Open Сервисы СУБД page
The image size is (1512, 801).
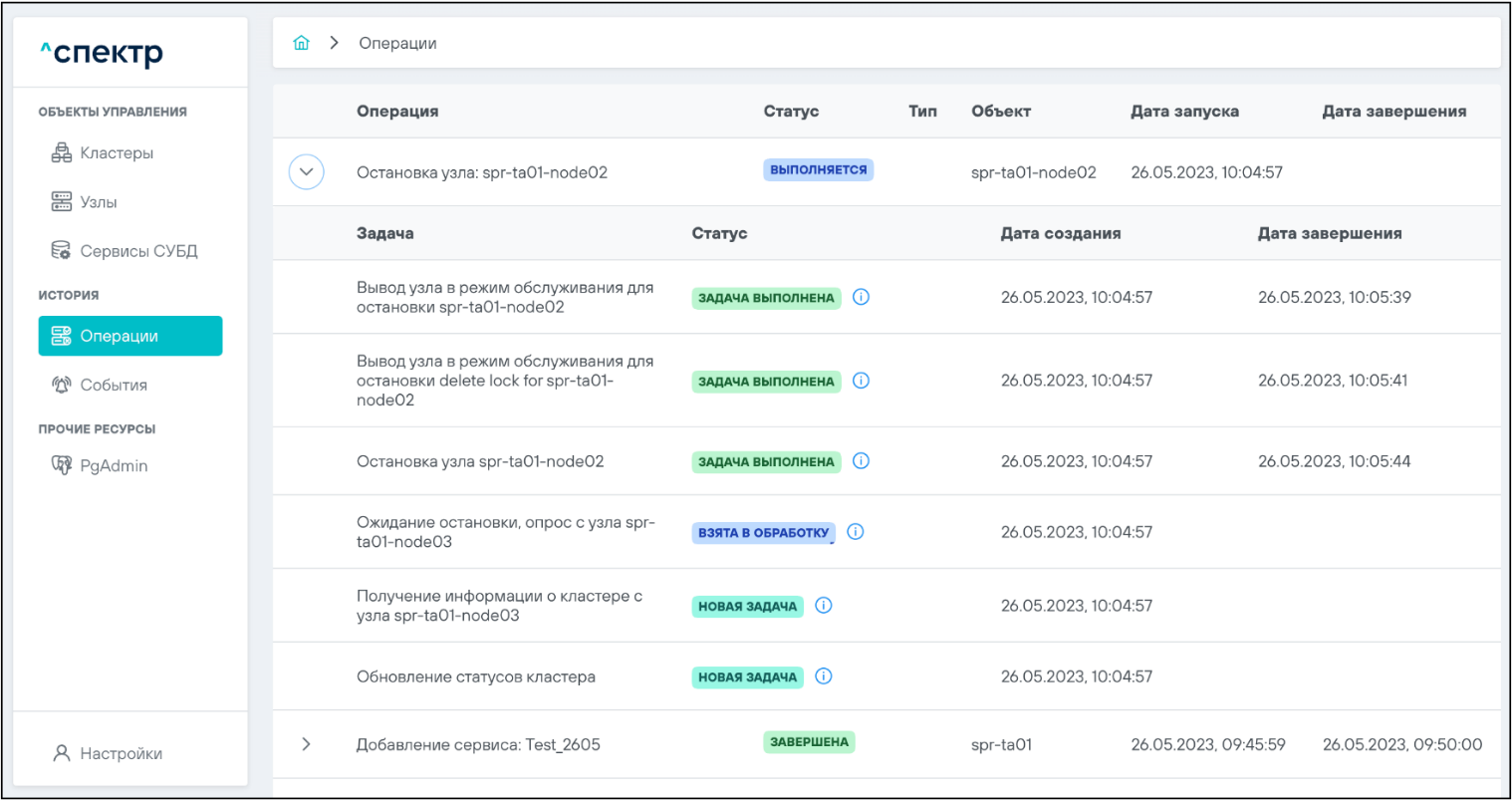click(137, 251)
